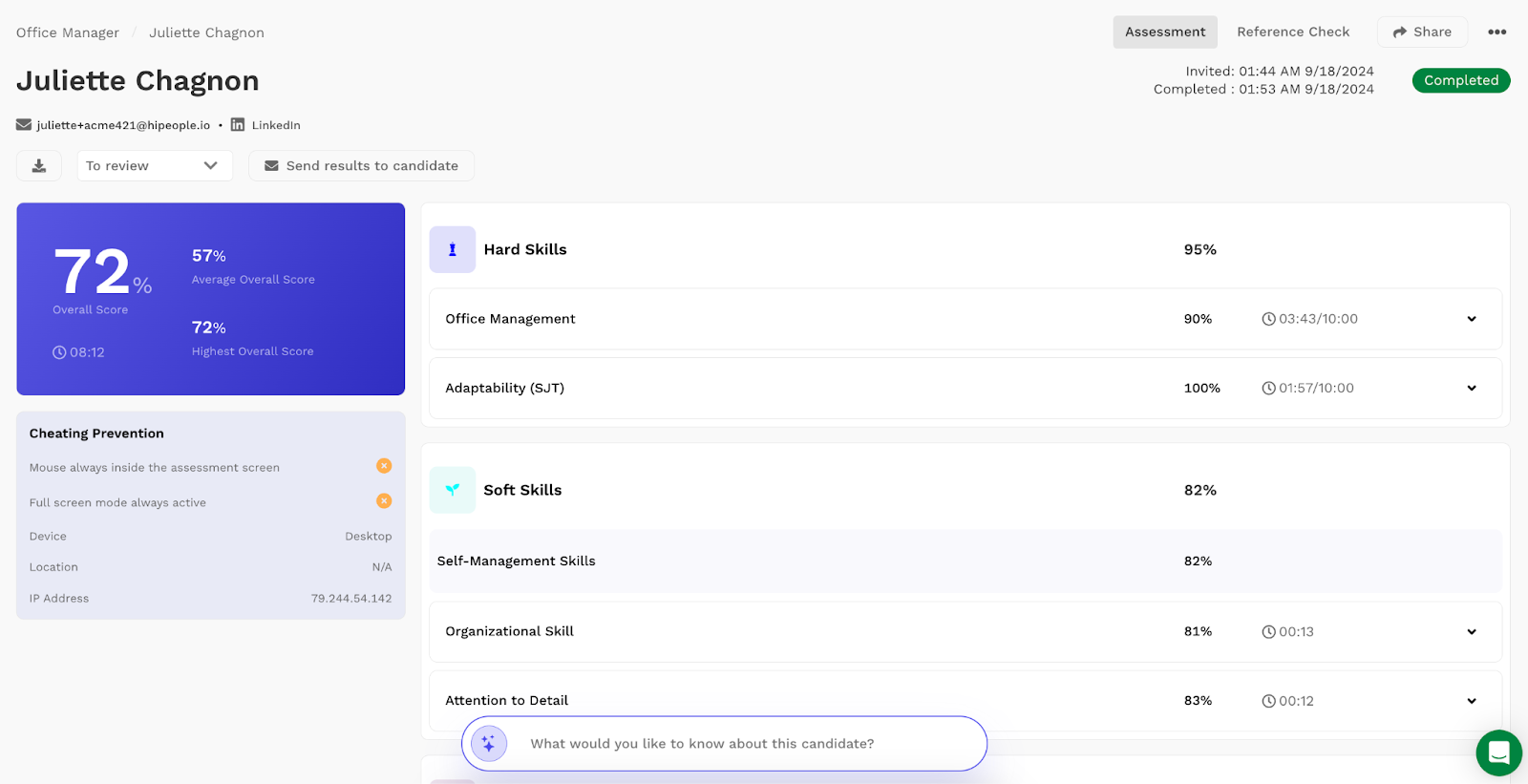
Task: Click orange warning icon for full screen mode
Action: pyautogui.click(x=384, y=501)
